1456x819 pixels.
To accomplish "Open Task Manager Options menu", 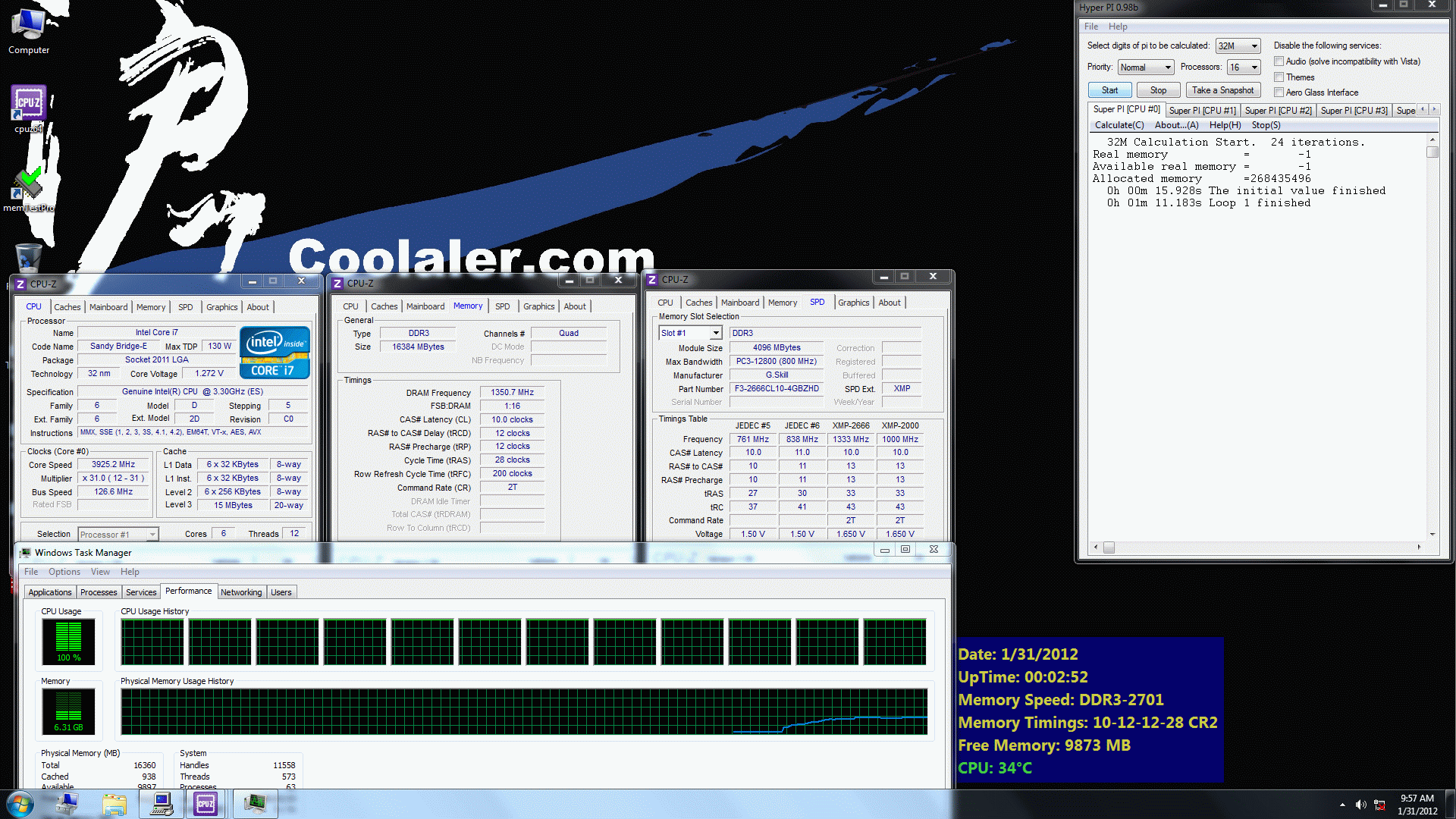I will [x=64, y=572].
